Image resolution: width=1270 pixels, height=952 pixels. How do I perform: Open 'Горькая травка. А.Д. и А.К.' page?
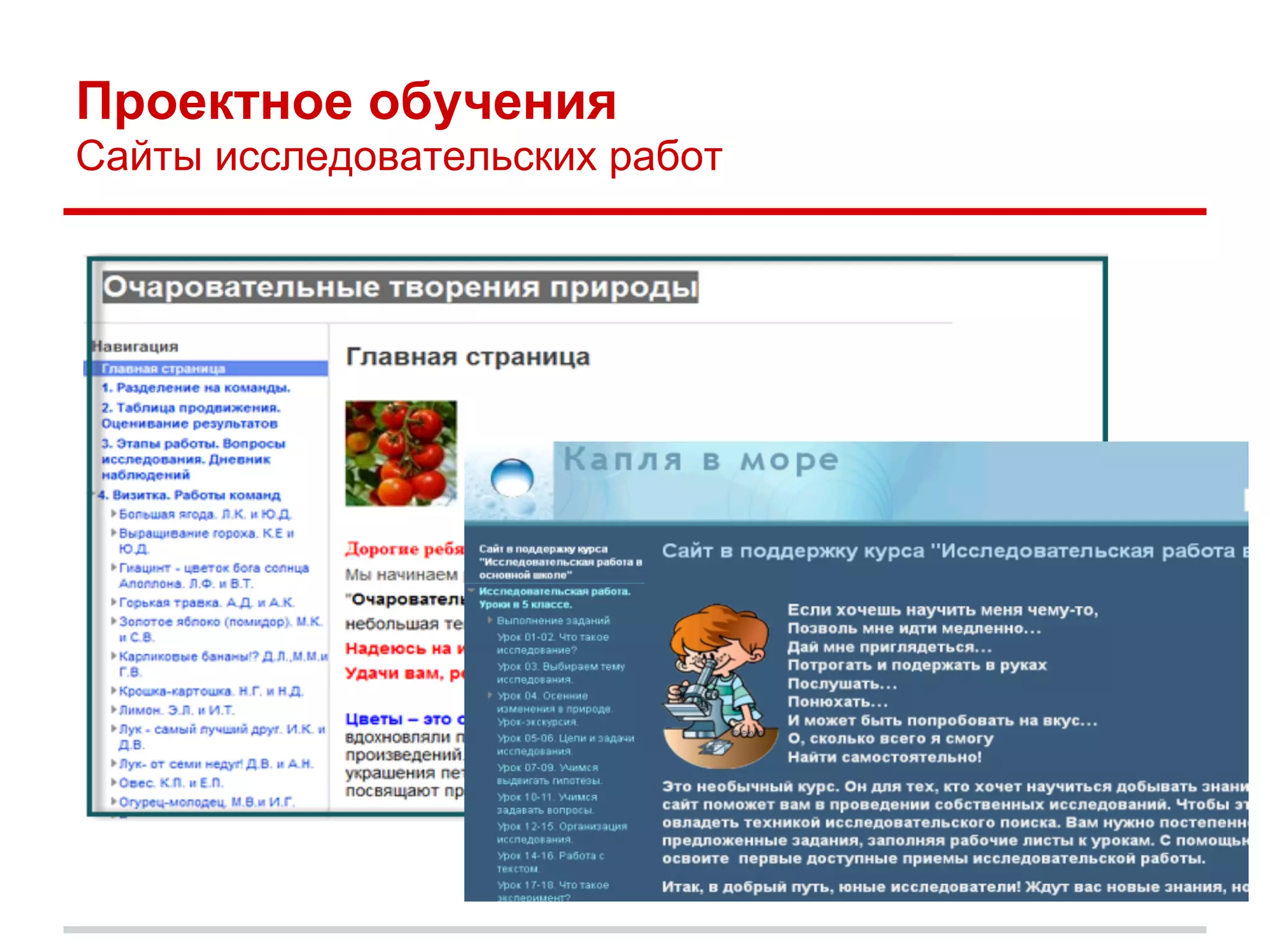207,602
